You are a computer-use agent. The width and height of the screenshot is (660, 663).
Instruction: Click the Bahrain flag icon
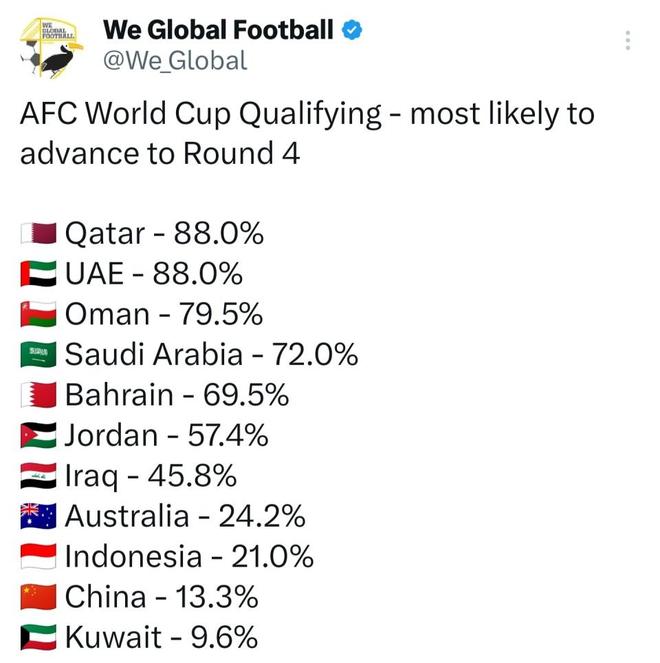tap(40, 396)
